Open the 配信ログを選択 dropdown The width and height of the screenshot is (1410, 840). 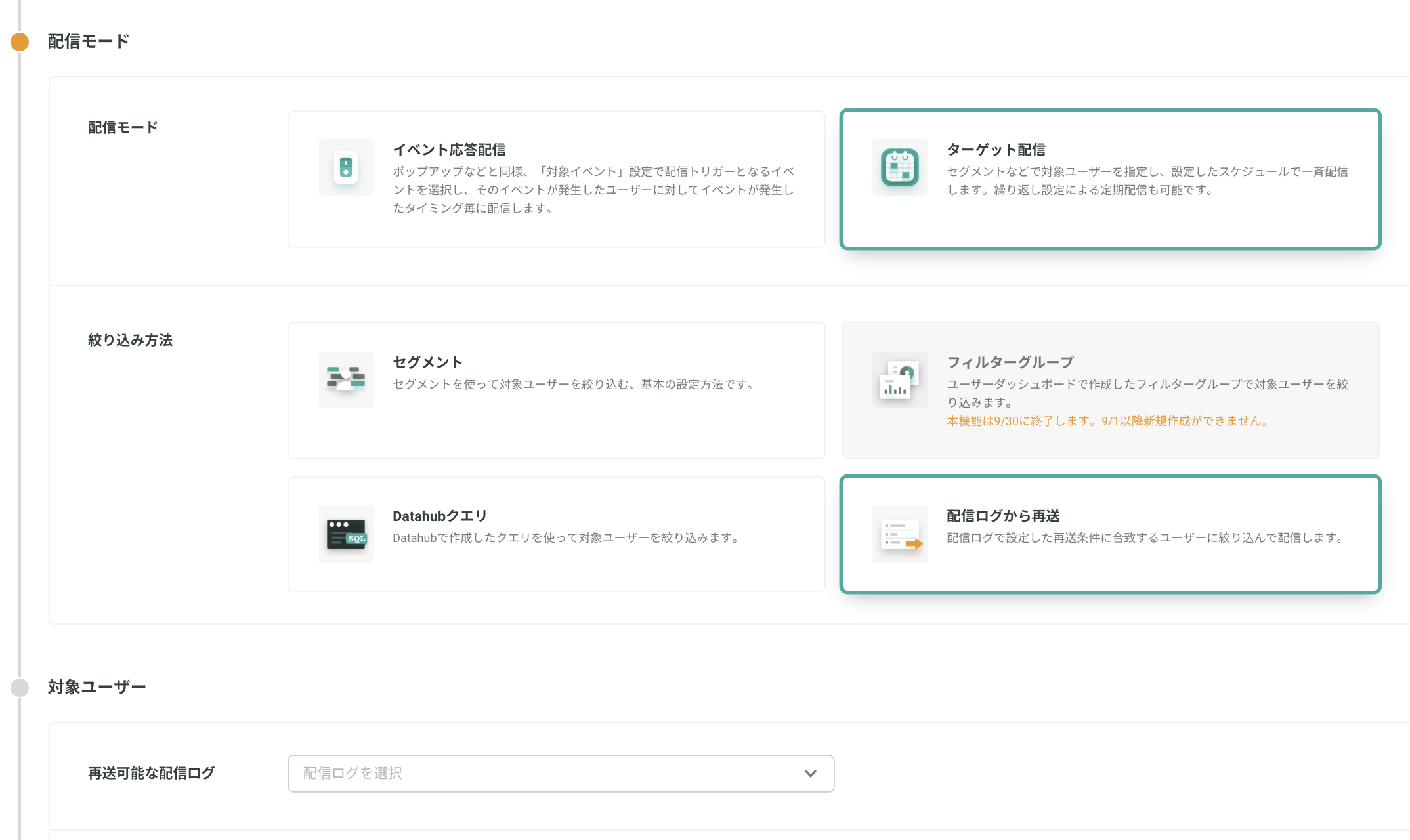pyautogui.click(x=561, y=774)
